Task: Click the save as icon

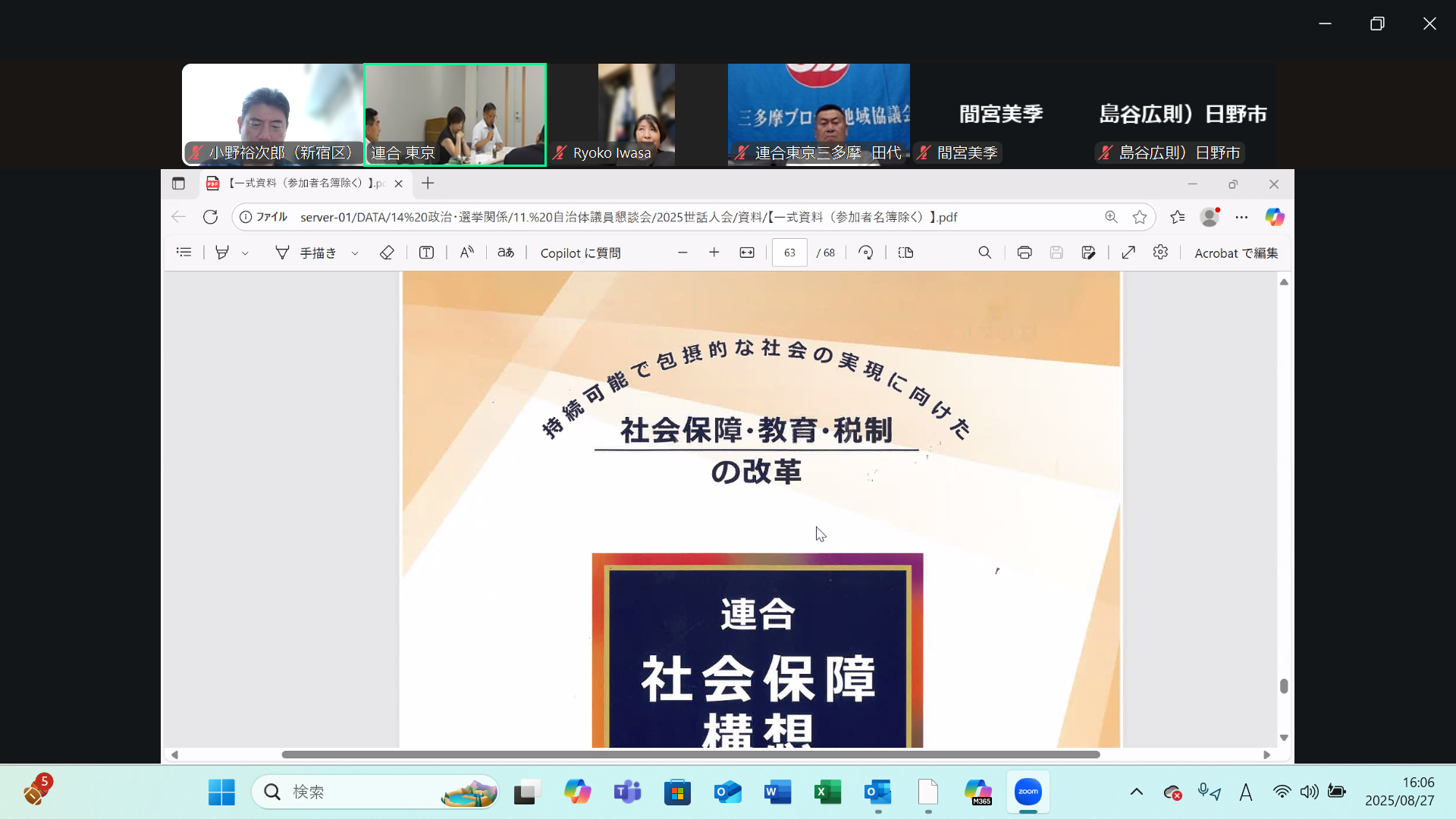Action: coord(1088,253)
